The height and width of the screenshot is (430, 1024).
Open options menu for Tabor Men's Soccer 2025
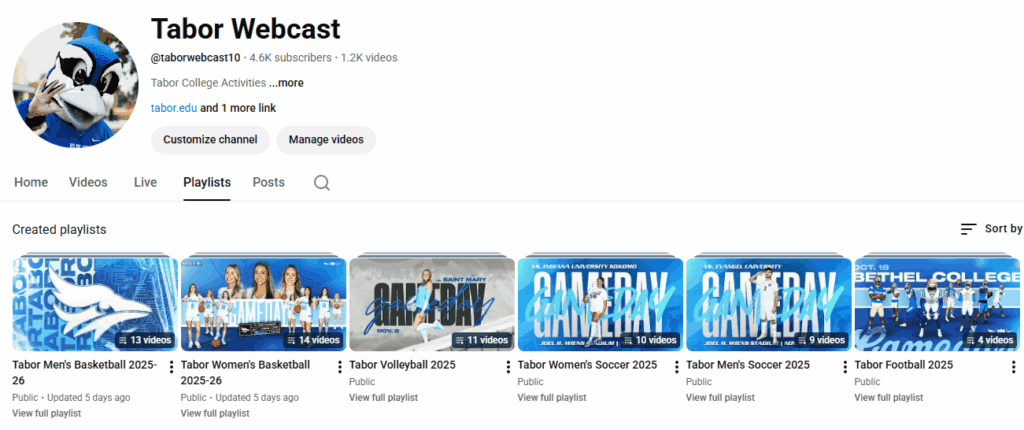point(845,367)
